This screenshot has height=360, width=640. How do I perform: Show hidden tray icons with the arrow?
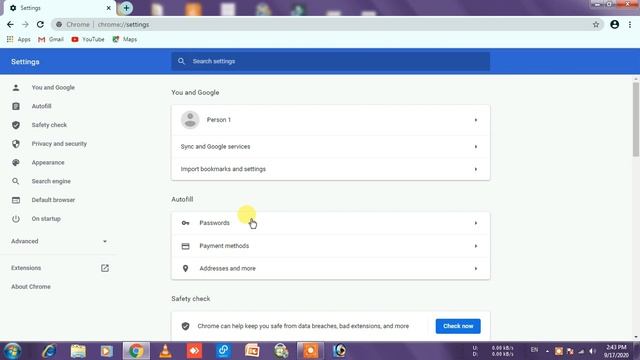[547, 351]
